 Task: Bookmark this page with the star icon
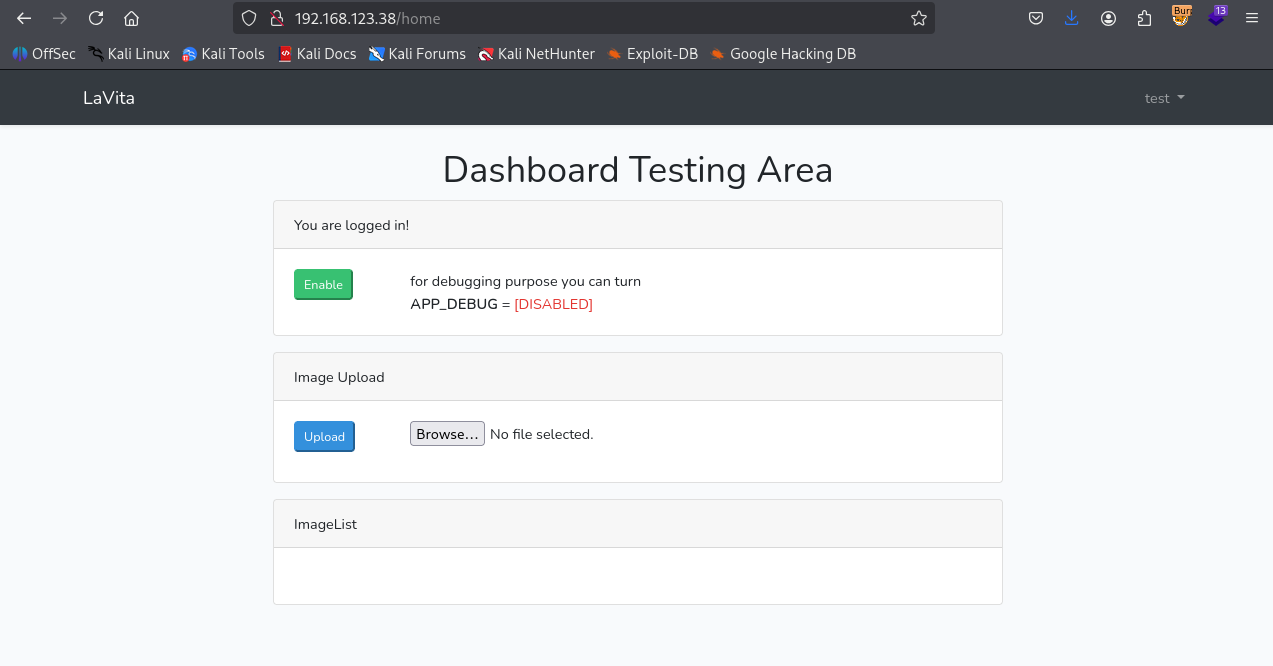[918, 18]
